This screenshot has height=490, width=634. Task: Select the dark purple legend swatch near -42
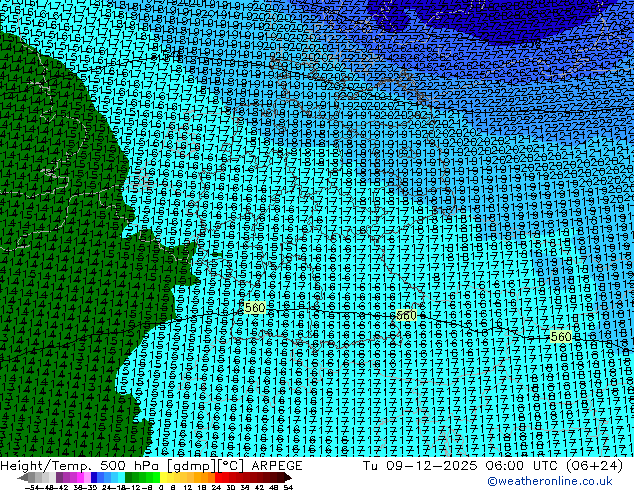tap(59, 477)
